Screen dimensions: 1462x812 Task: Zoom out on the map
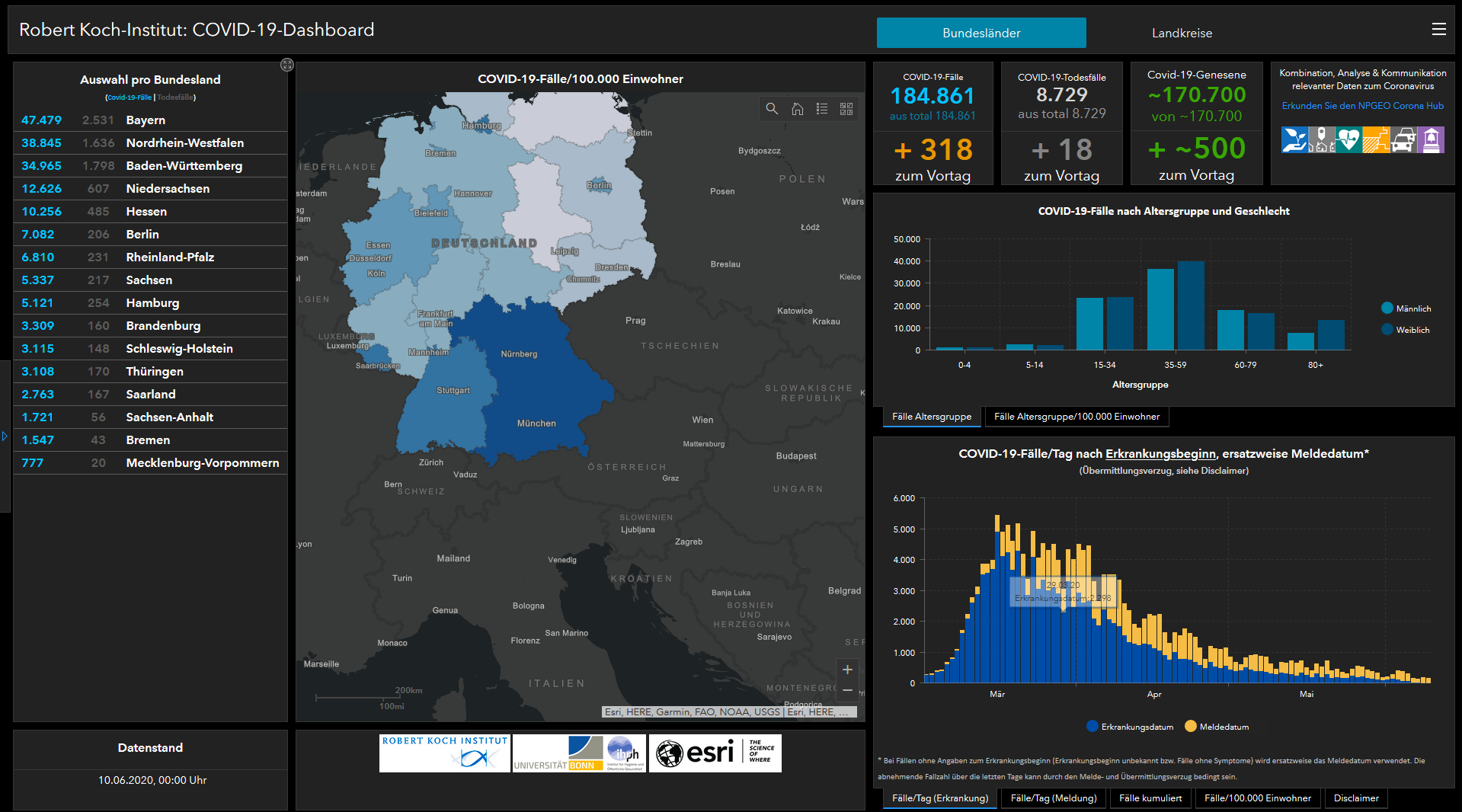(x=847, y=690)
